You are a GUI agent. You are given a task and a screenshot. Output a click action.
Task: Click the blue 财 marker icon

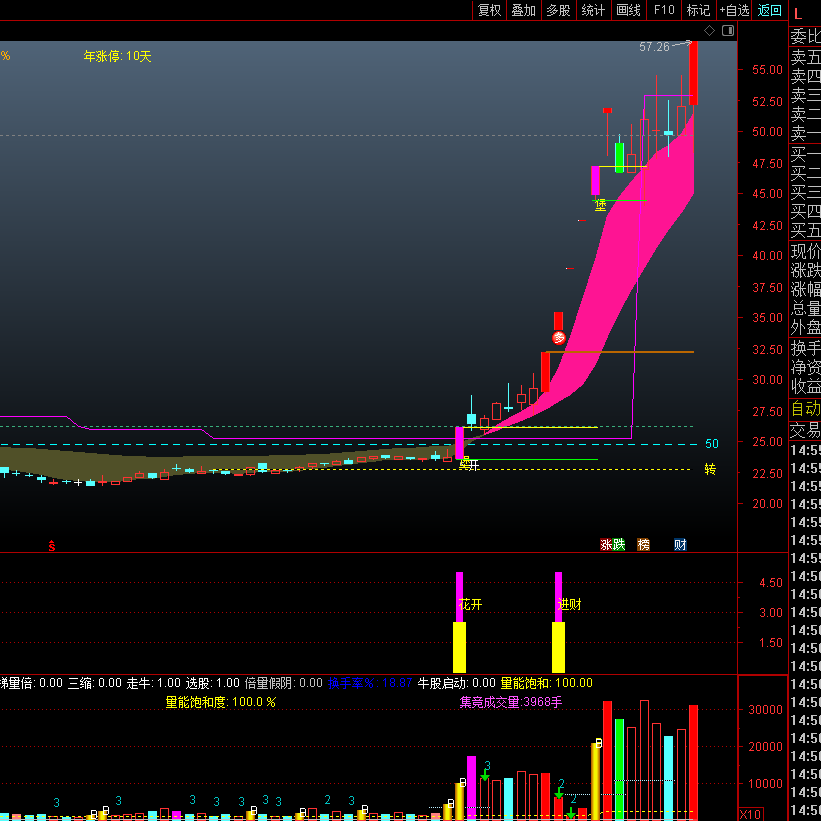(680, 545)
